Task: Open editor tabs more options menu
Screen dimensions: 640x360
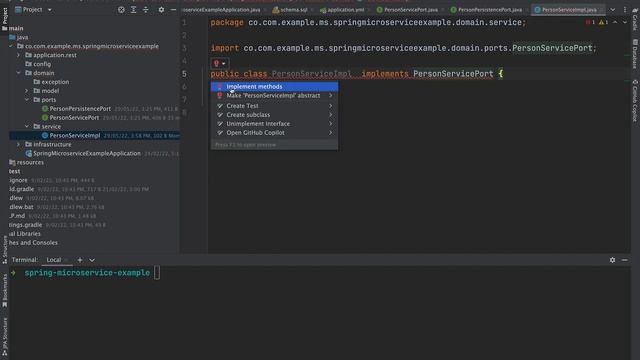Action: tap(624, 9)
